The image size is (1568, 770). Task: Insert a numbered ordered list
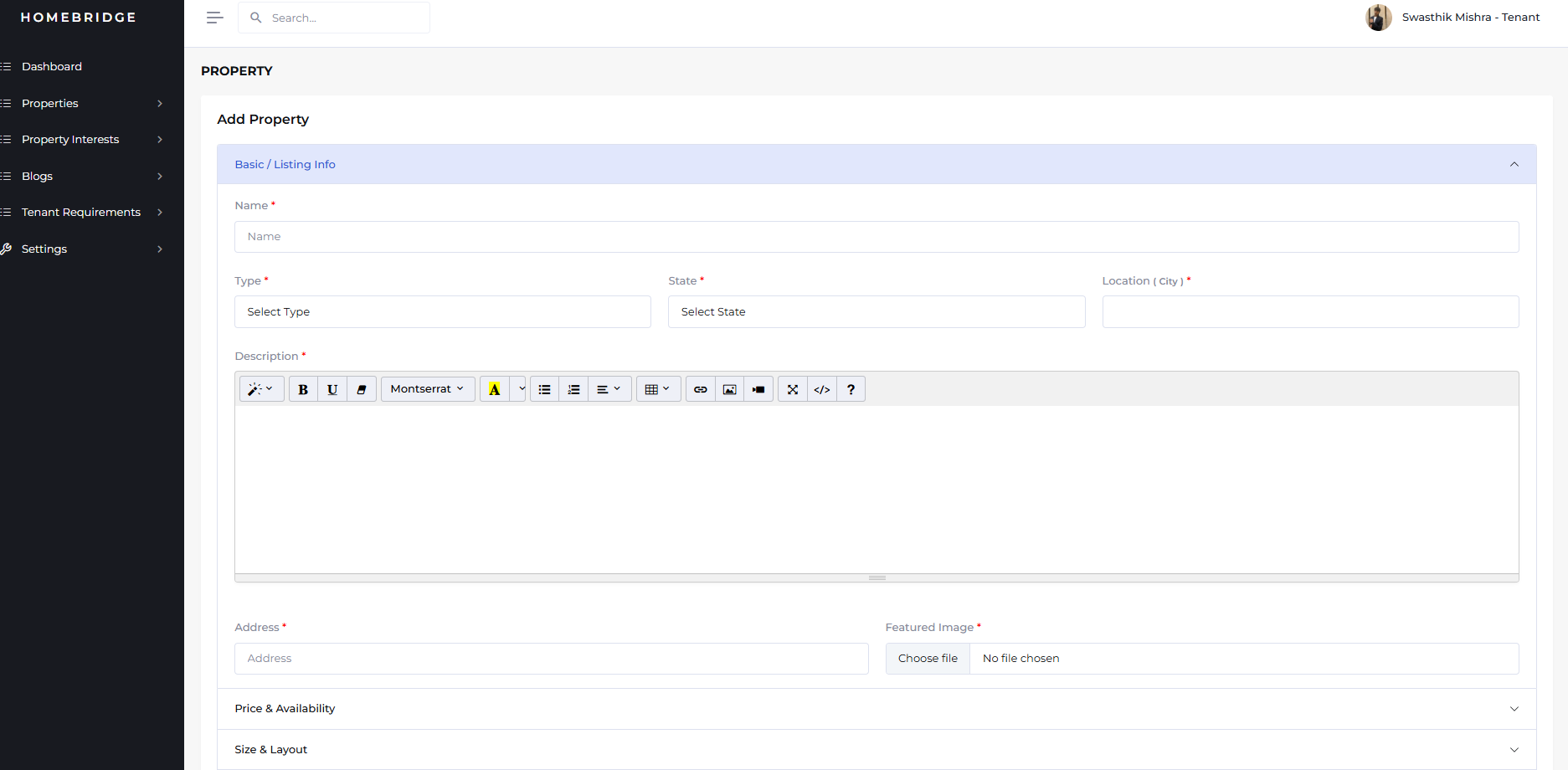(573, 389)
